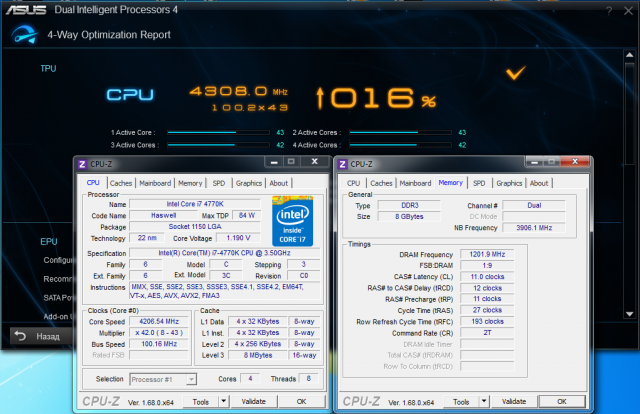640x414 pixels.
Task: Click the memory Type DDR3 value
Action: 409,205
